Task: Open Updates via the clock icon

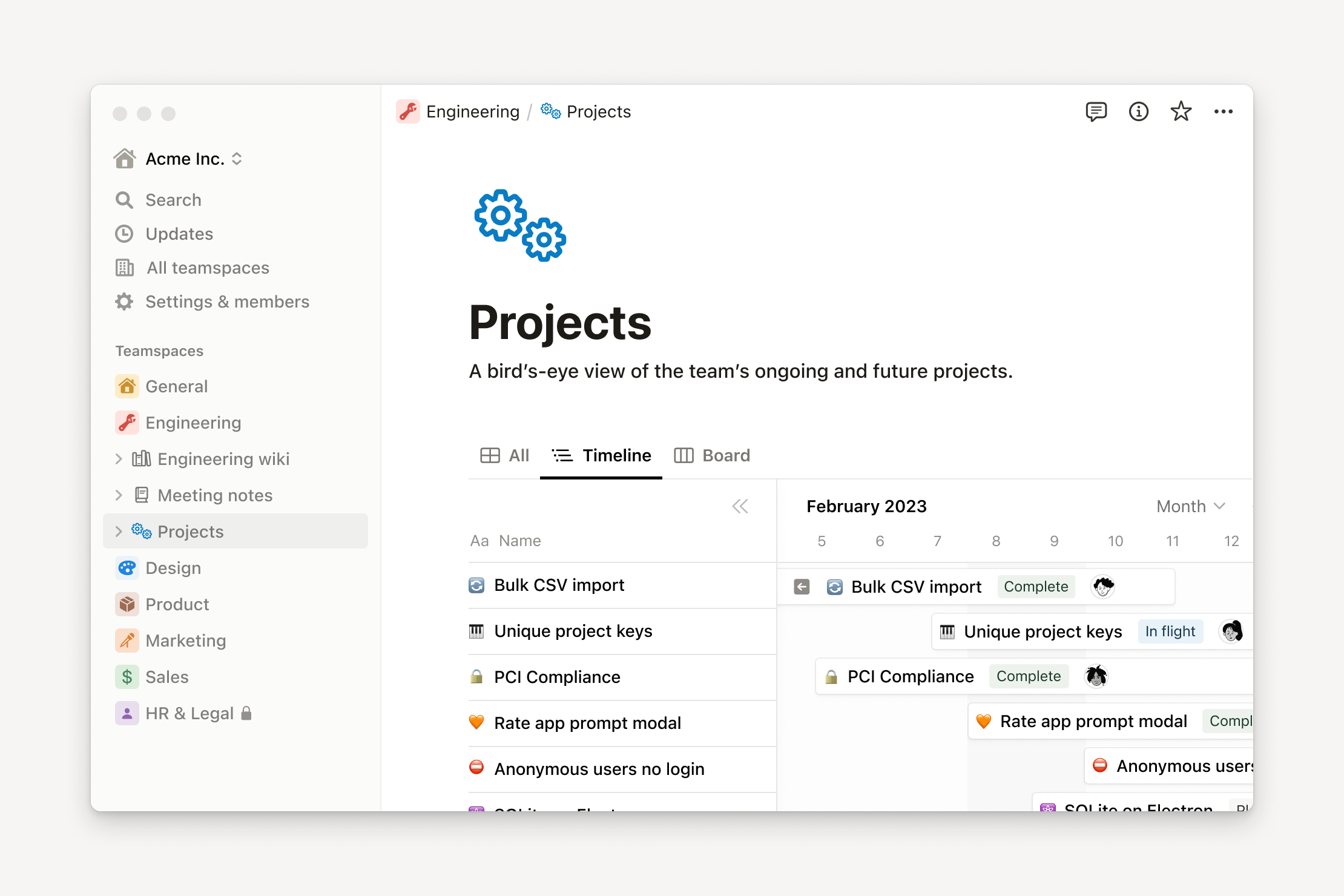Action: [x=124, y=234]
